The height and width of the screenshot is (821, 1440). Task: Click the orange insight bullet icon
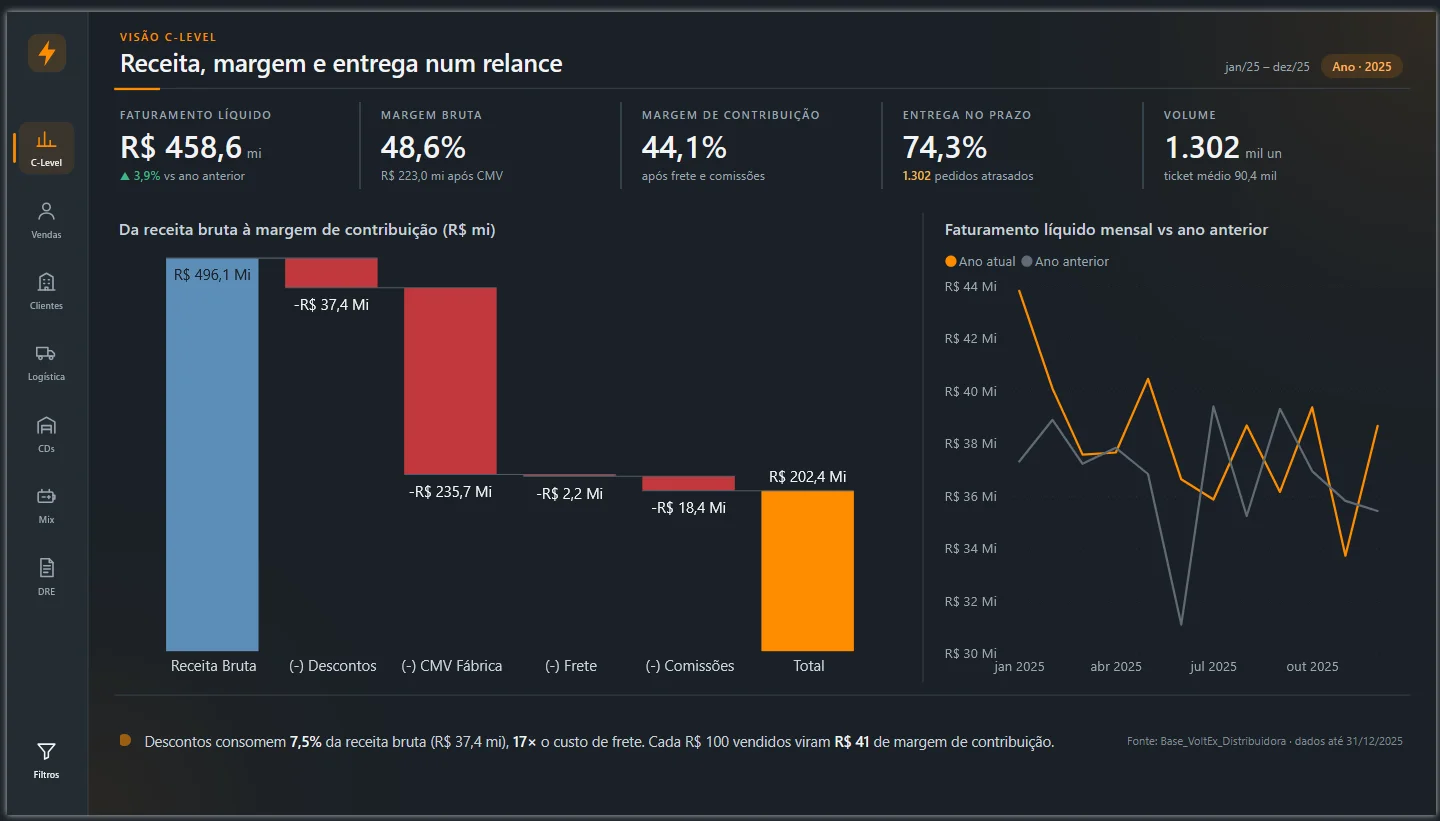tap(125, 741)
